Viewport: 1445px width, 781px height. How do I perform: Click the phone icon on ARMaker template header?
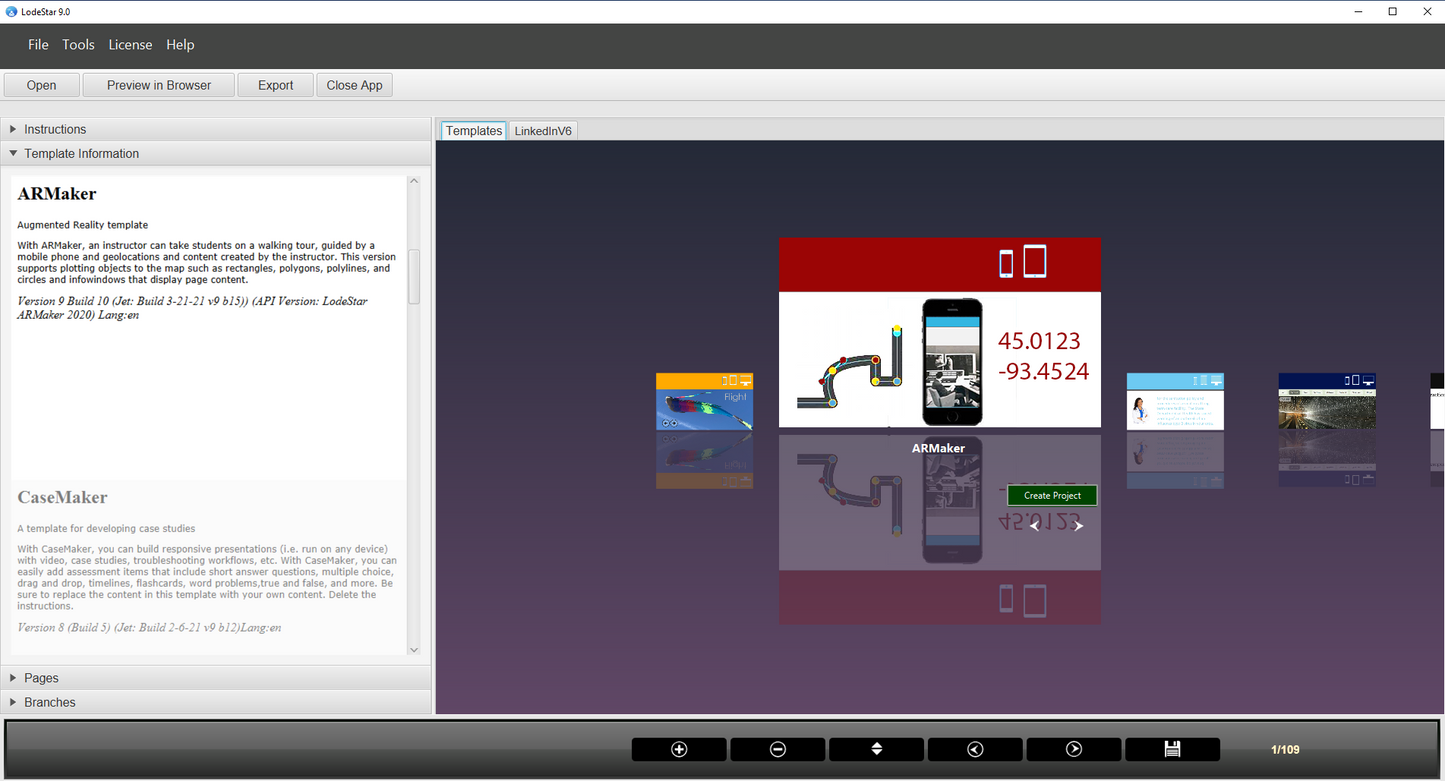(x=1006, y=264)
